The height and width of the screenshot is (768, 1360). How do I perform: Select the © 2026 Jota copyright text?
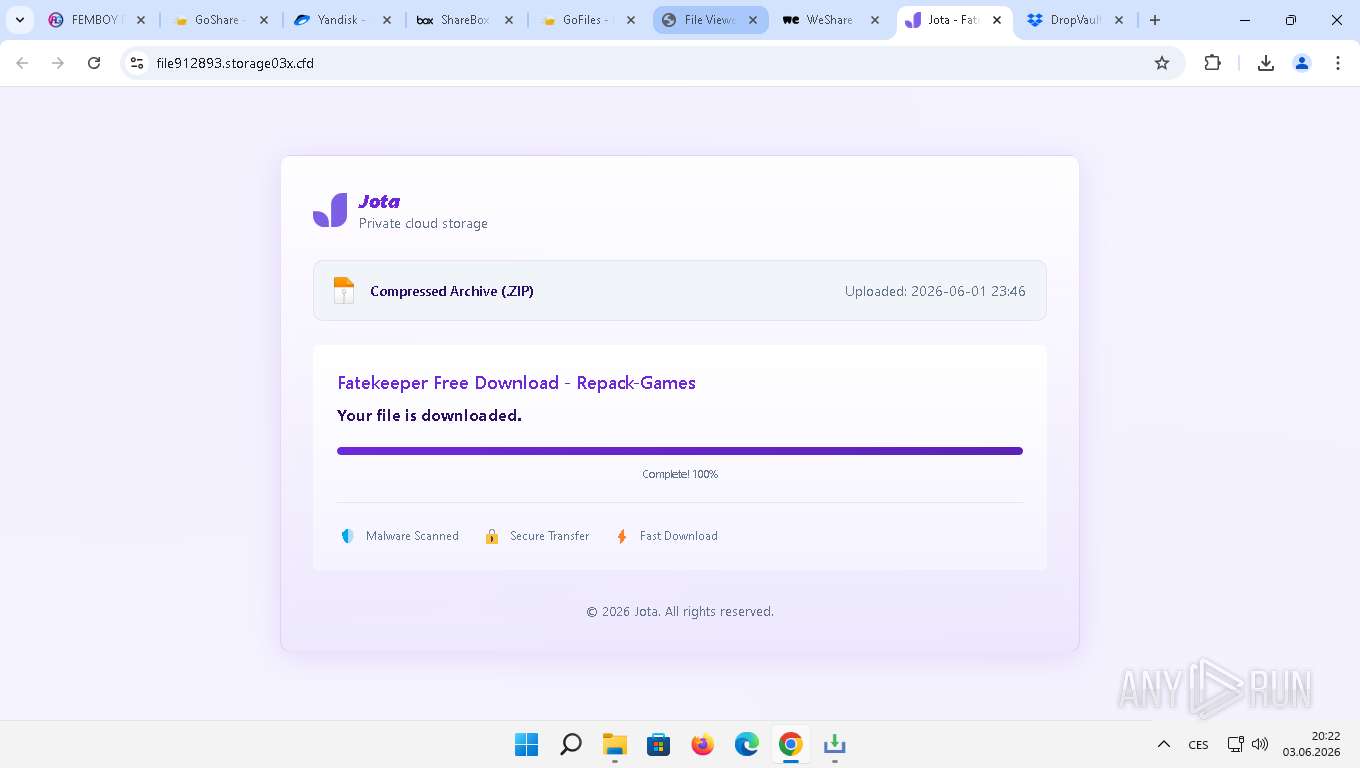point(680,611)
